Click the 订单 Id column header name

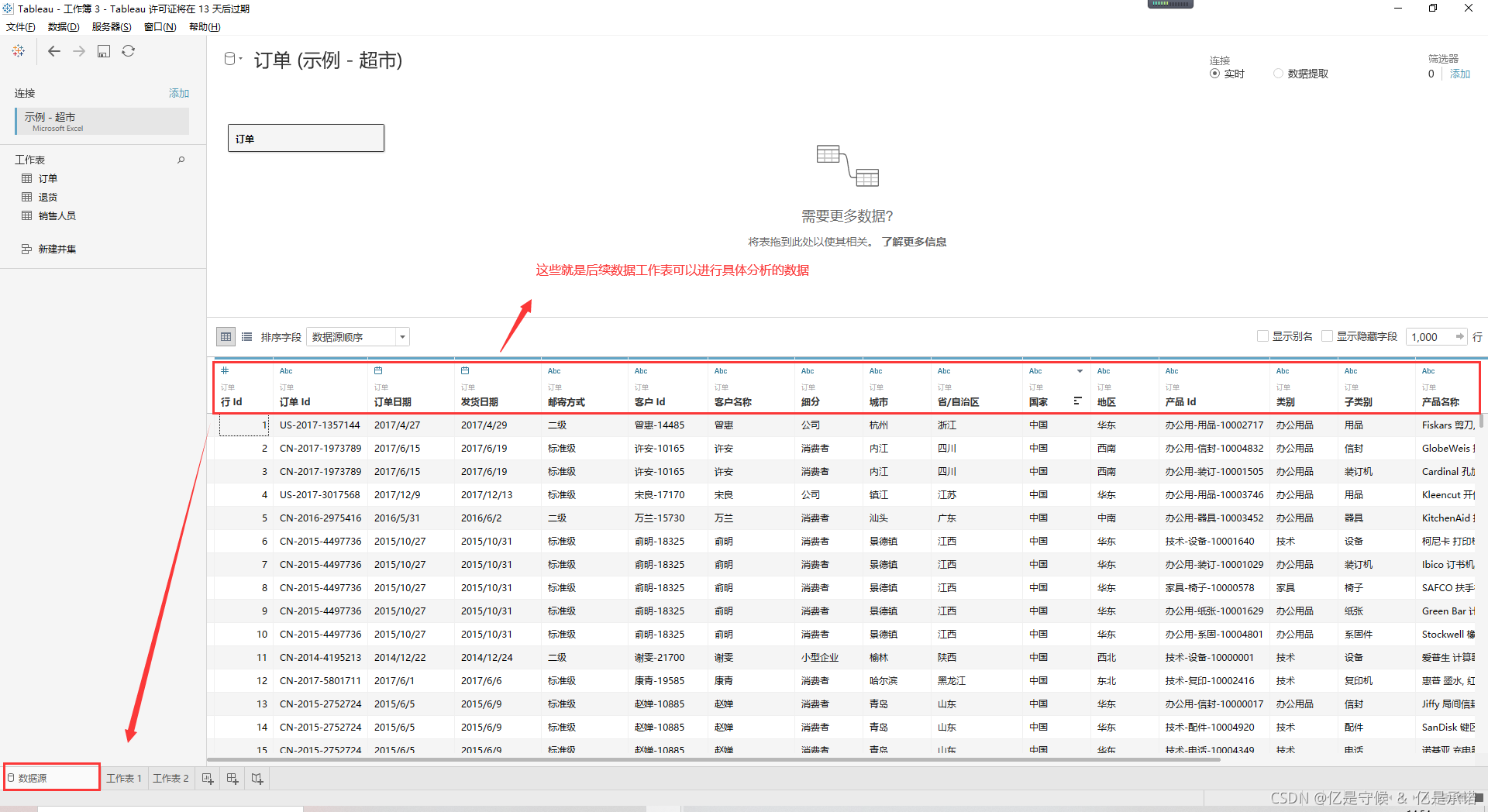[x=294, y=401]
